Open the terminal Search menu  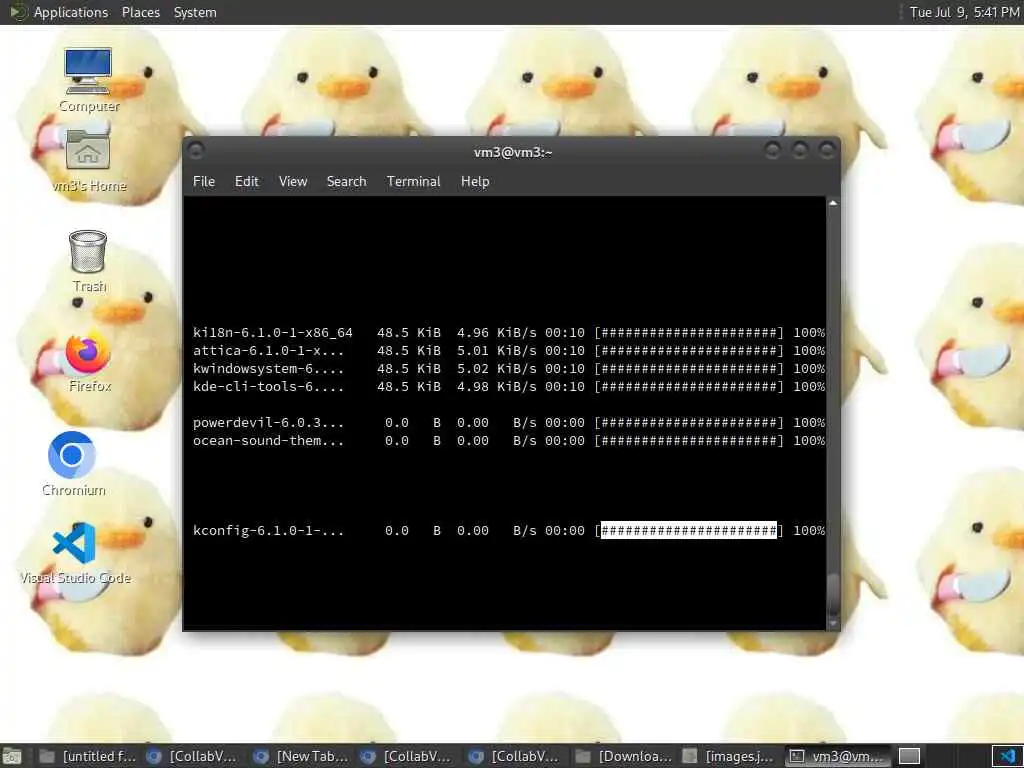pos(346,182)
